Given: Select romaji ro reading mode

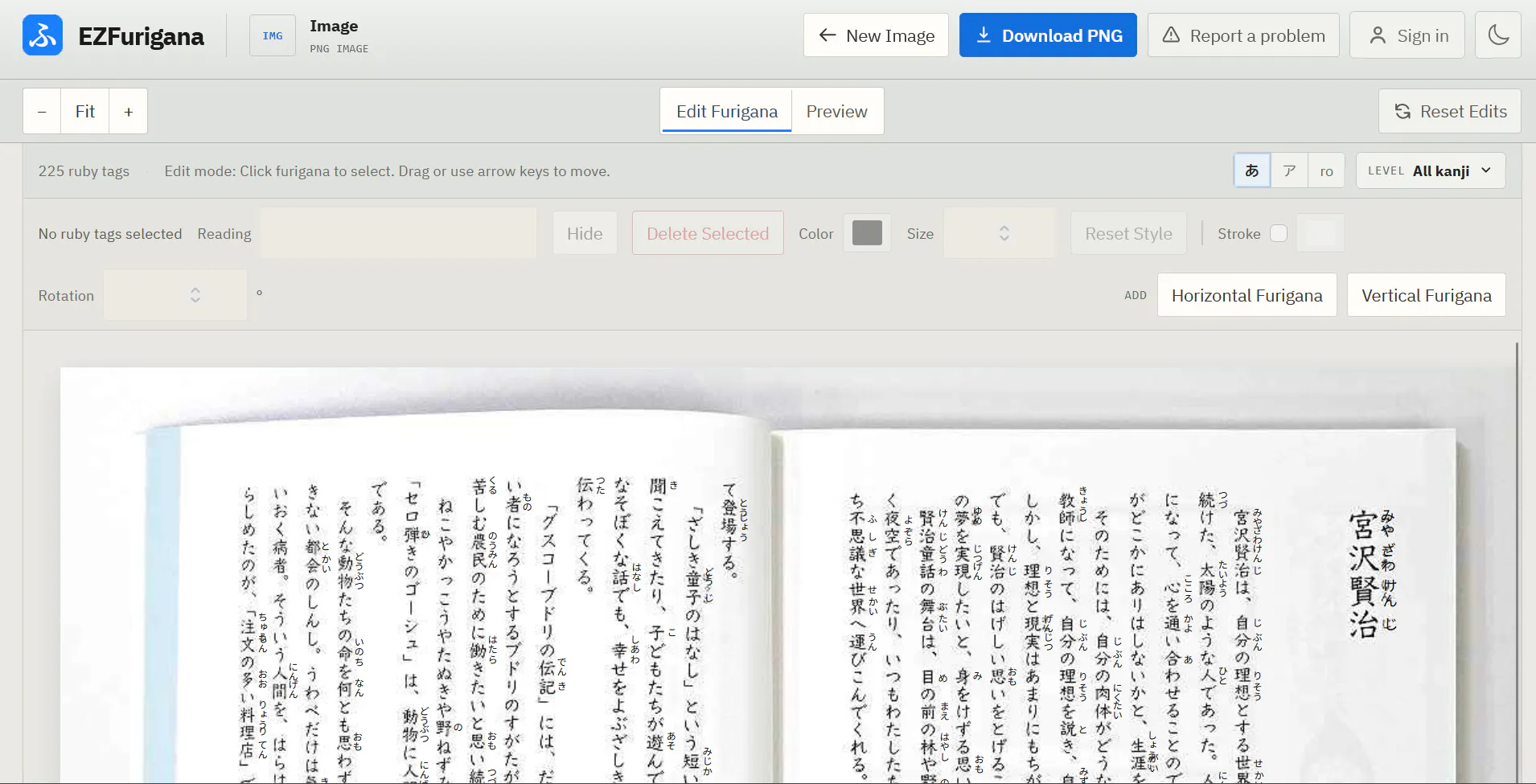Looking at the screenshot, I should click(x=1326, y=170).
